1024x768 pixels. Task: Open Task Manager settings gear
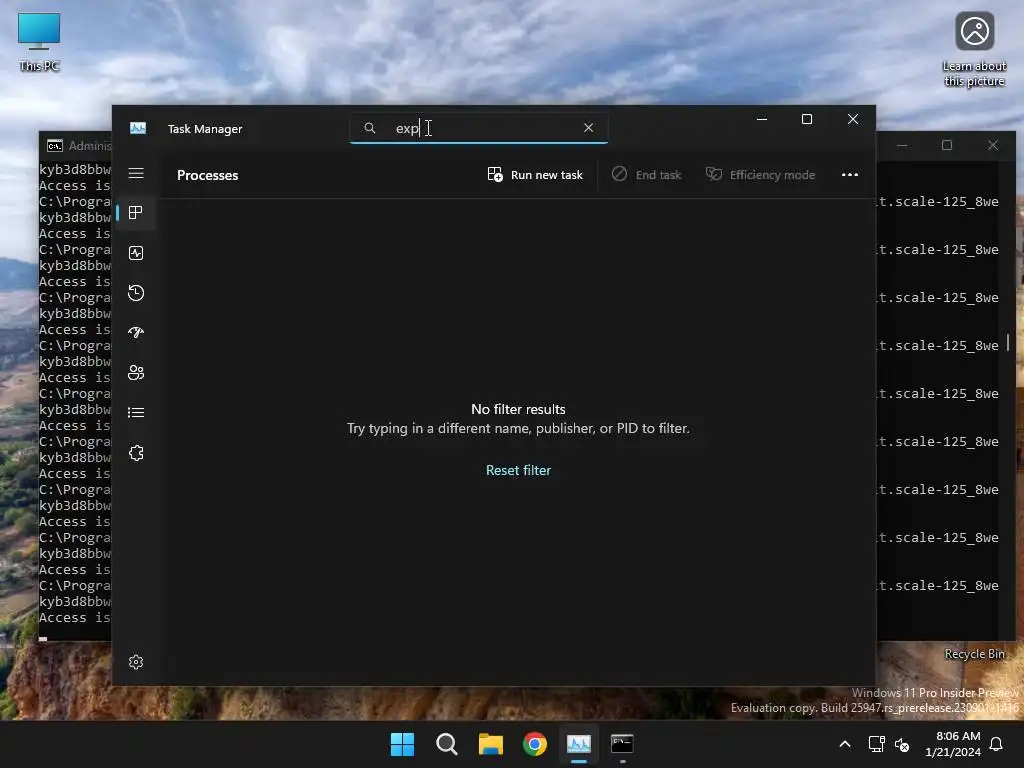click(x=136, y=662)
